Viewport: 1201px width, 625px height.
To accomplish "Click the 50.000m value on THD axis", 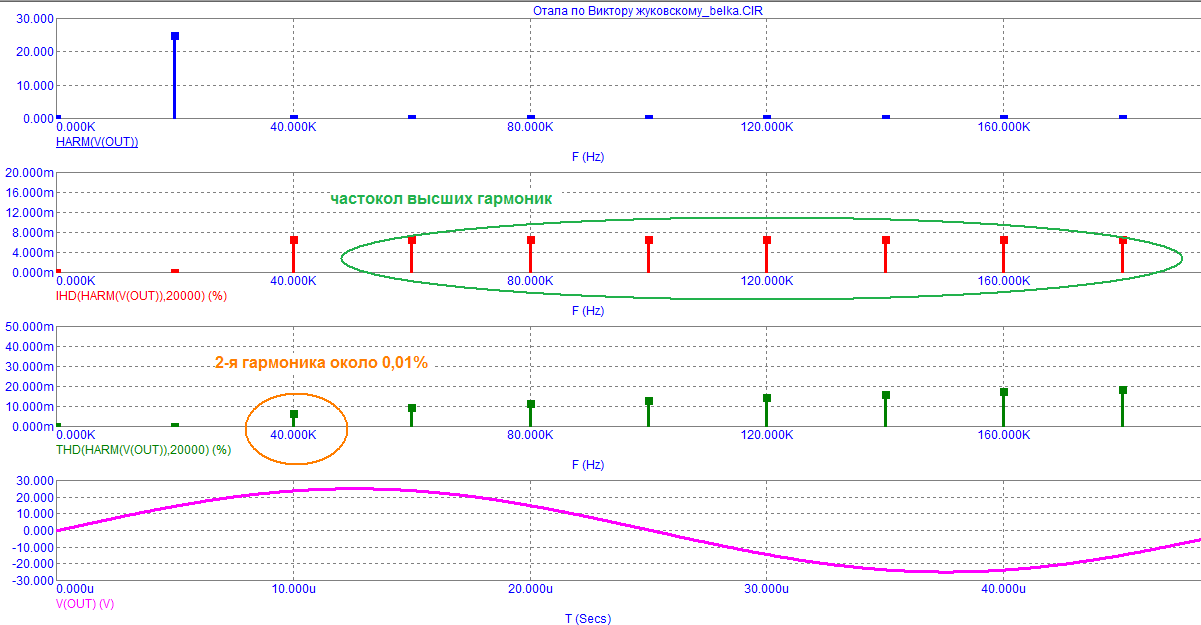I will click(x=30, y=327).
